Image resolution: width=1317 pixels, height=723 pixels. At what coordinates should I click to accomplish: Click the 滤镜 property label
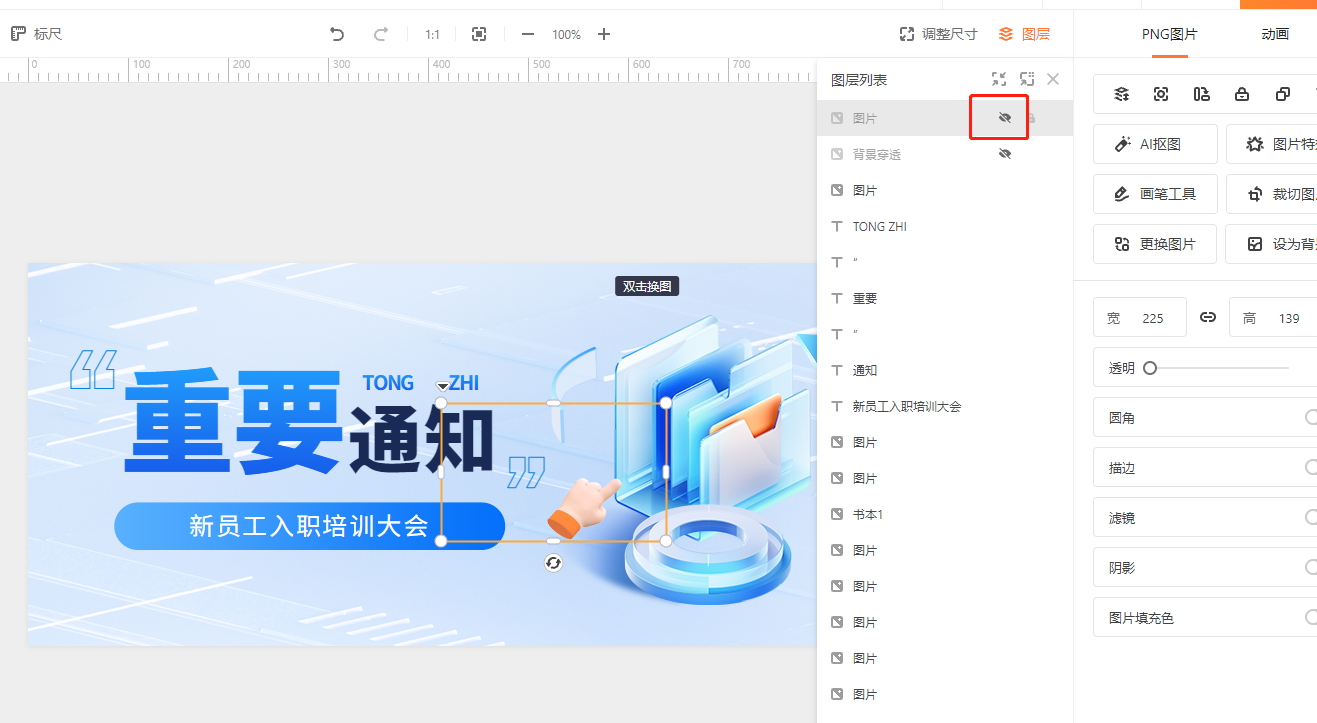point(1122,518)
